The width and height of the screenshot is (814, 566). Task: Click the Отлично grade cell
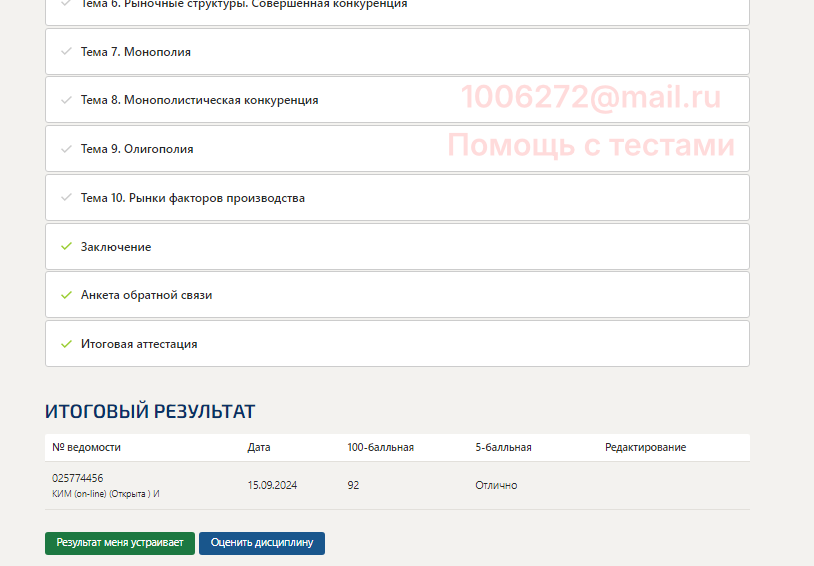(x=496, y=485)
